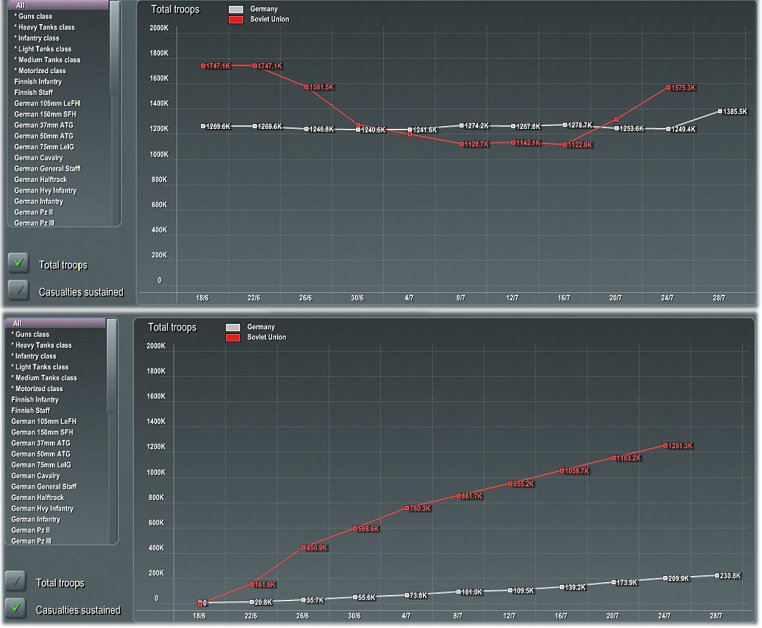Select '* Infantry class' in bottom list

coord(34,356)
